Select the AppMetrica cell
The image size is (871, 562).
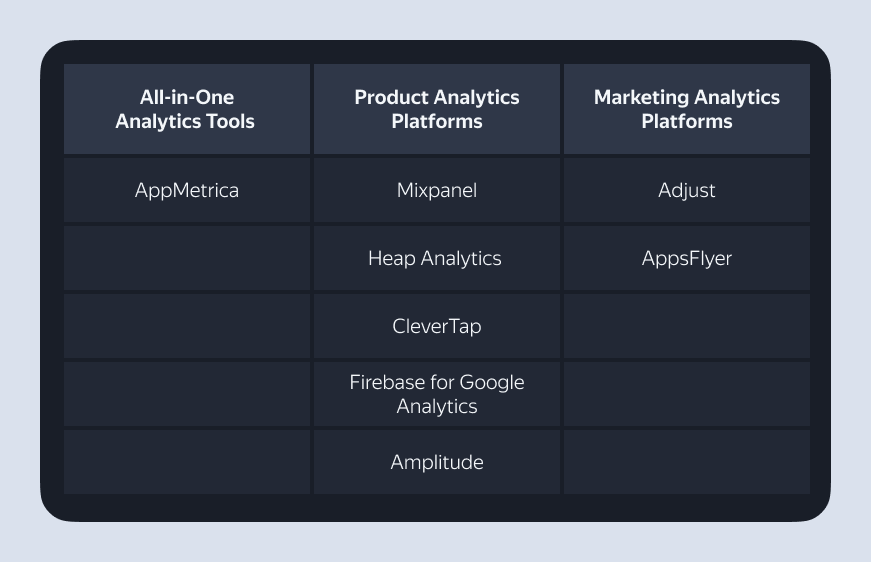[x=187, y=190]
